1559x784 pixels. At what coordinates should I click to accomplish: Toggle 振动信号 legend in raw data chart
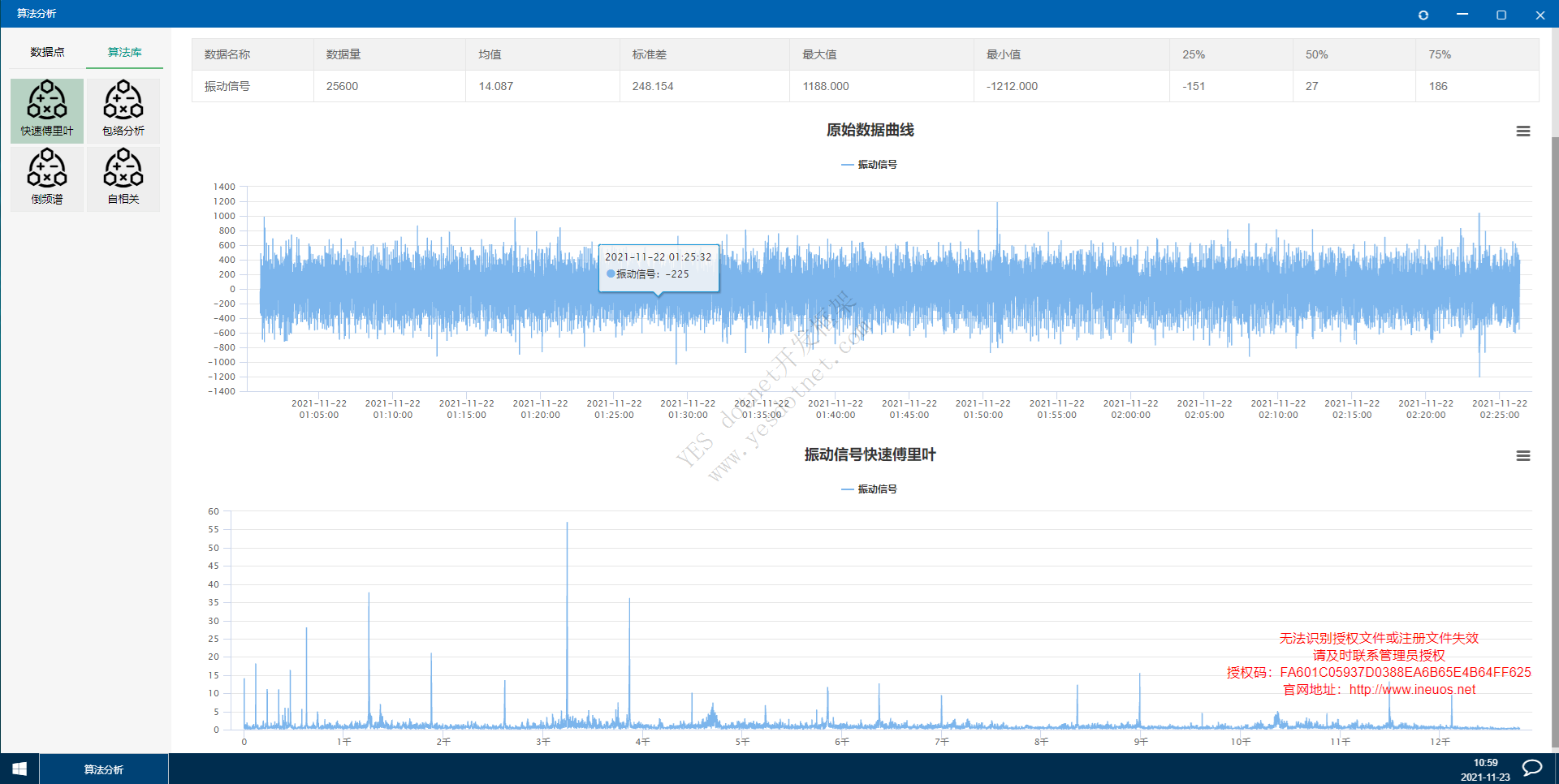click(870, 164)
